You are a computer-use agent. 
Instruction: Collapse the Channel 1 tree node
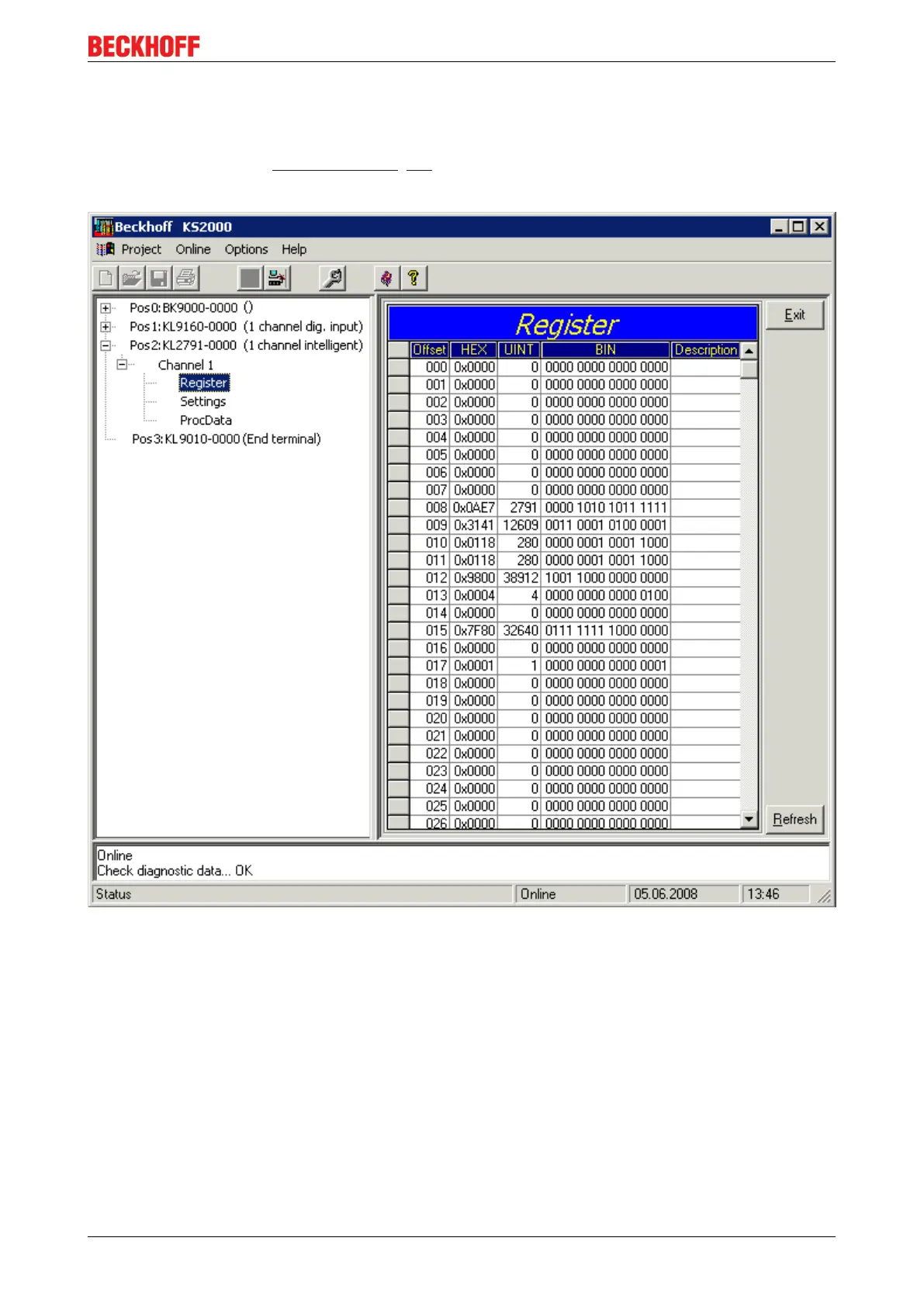click(122, 364)
